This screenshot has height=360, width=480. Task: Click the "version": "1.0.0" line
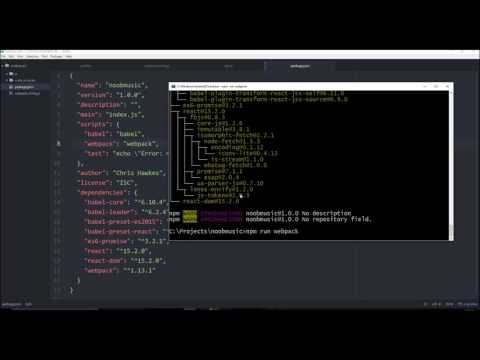coord(112,95)
